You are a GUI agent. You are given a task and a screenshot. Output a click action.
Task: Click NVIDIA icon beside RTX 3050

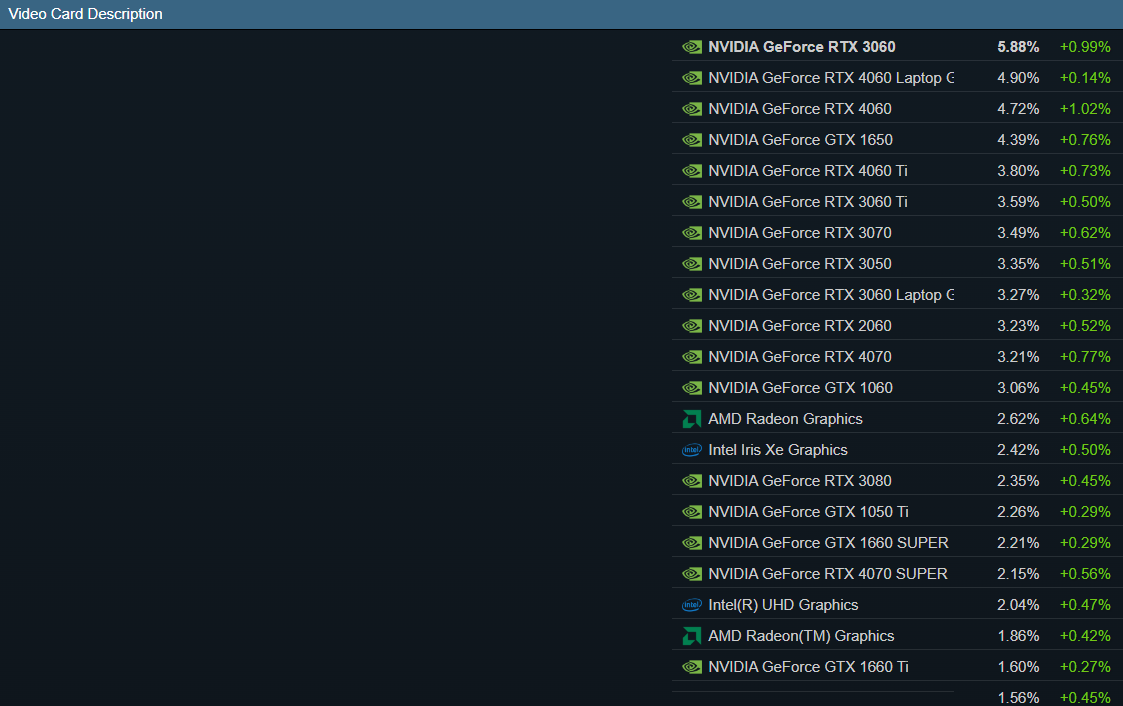692,264
